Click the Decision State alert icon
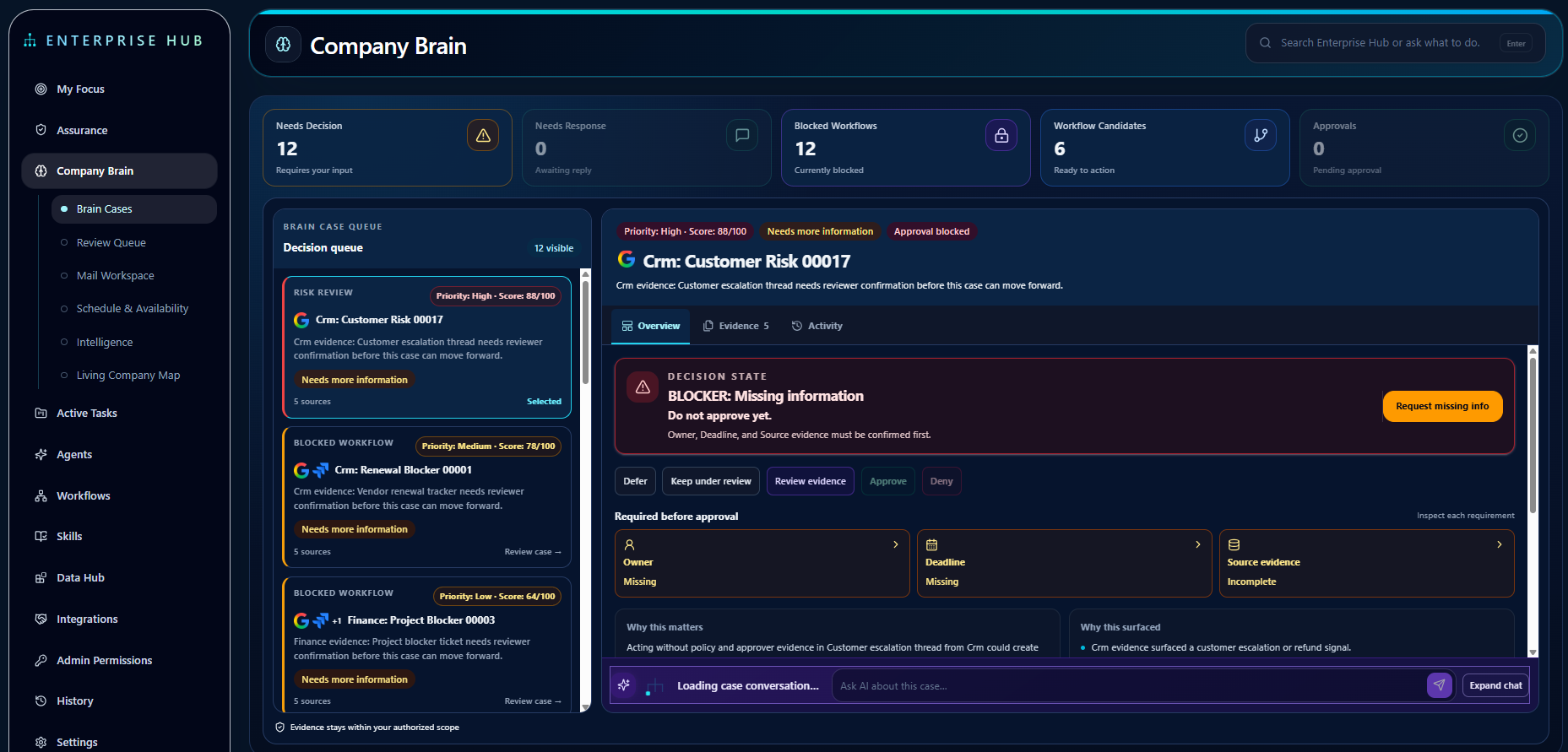 643,387
